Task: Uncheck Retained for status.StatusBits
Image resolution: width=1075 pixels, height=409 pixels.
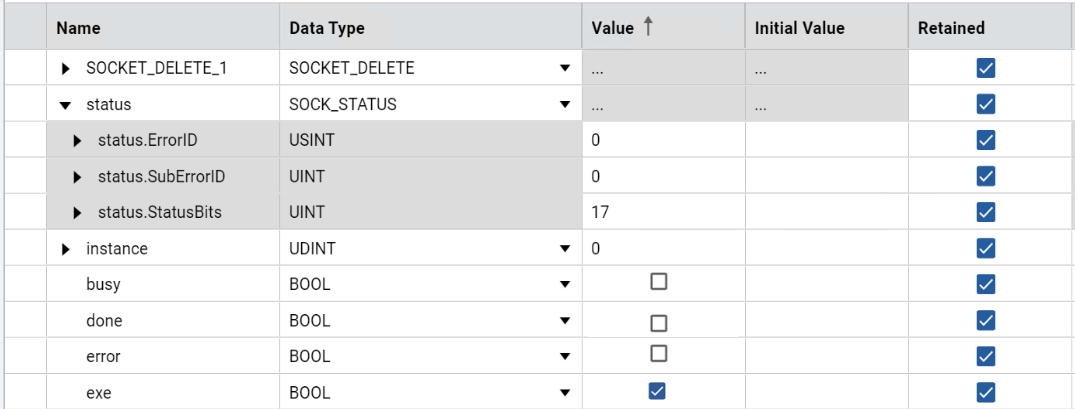Action: (x=986, y=212)
